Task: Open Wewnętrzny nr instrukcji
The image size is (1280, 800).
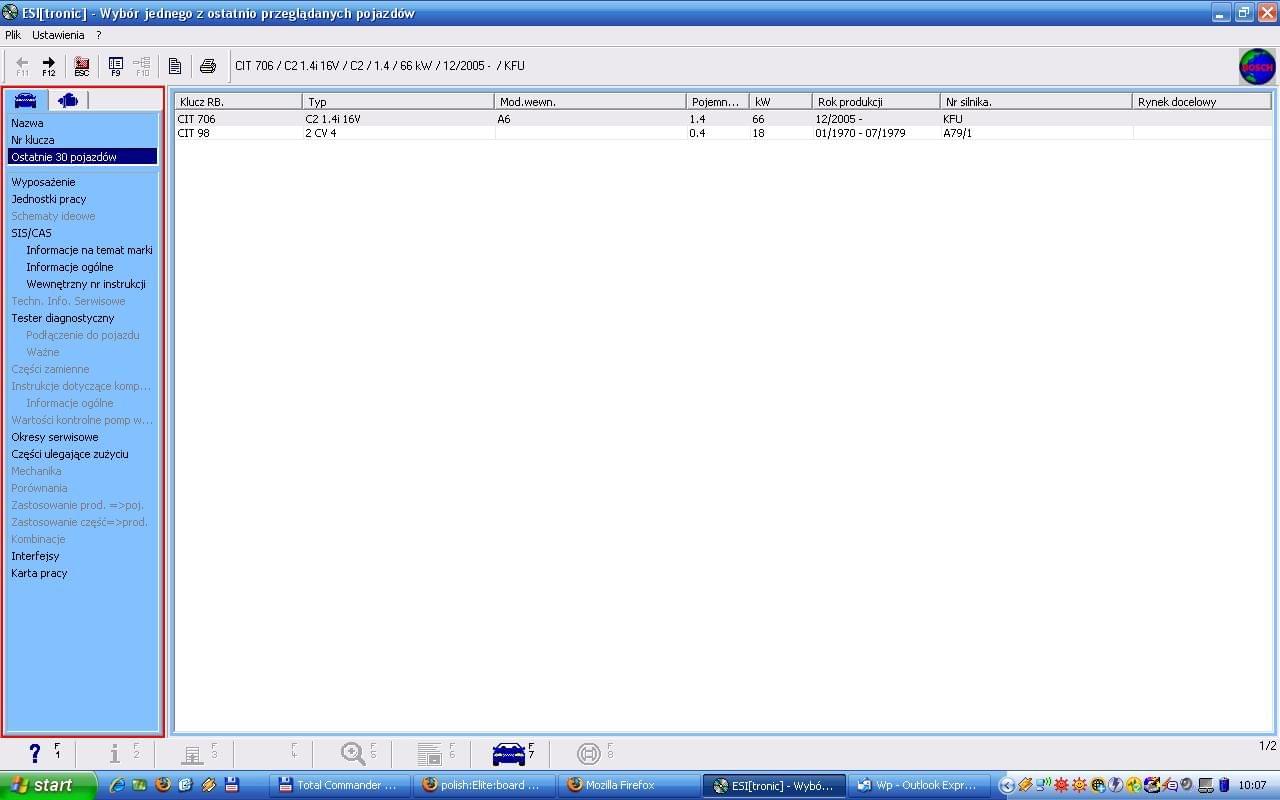Action: (x=86, y=284)
